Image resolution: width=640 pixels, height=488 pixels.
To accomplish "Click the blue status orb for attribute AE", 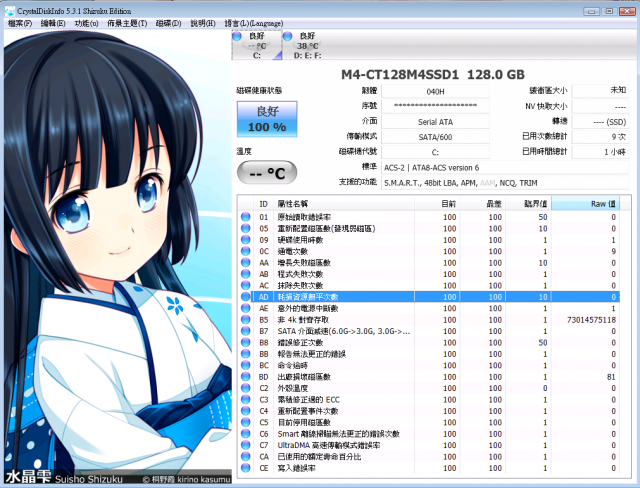I will point(245,308).
